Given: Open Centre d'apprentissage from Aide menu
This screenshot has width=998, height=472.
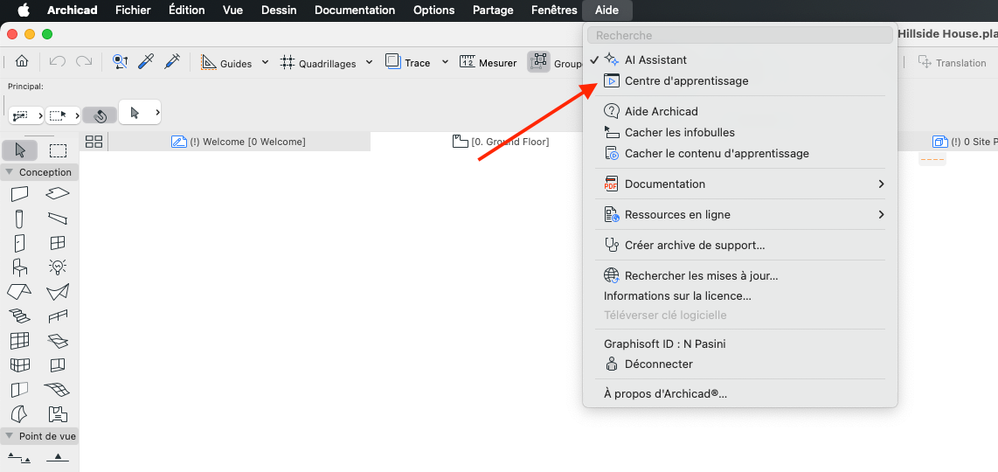Looking at the screenshot, I should click(686, 81).
